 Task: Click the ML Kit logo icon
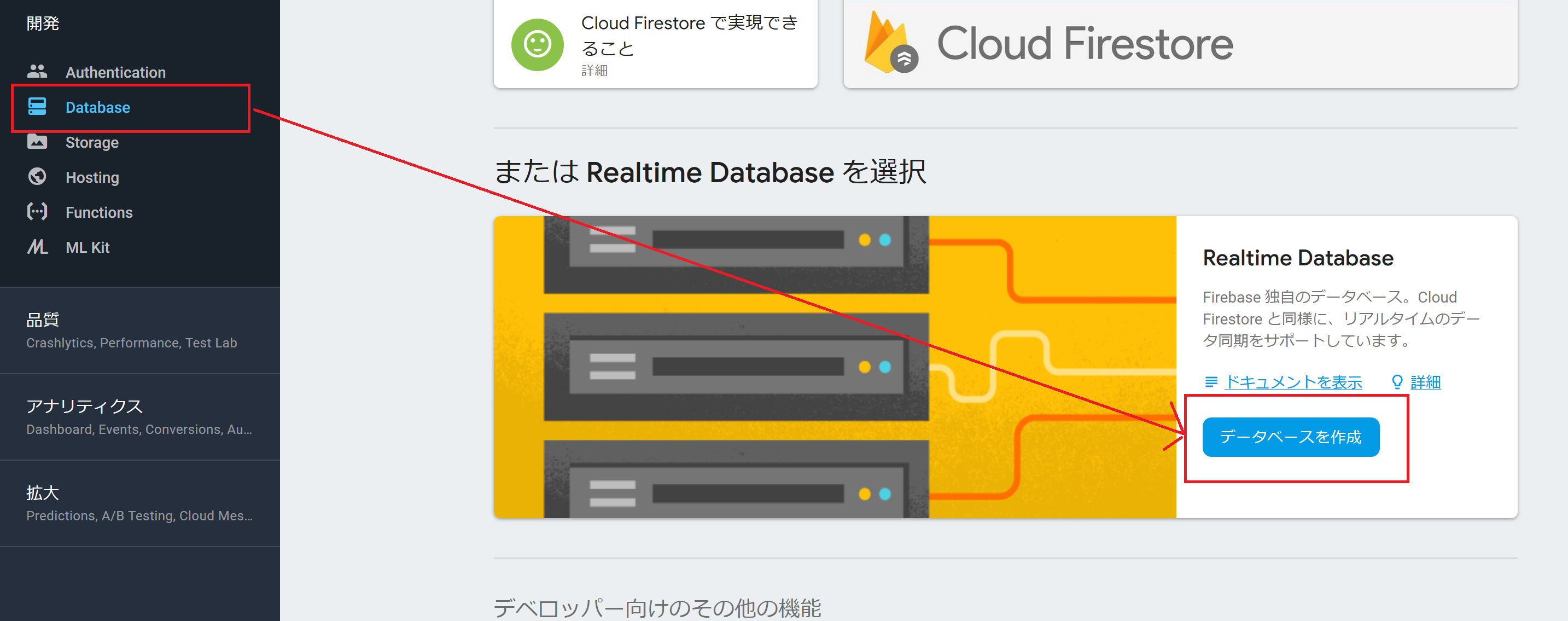(37, 247)
